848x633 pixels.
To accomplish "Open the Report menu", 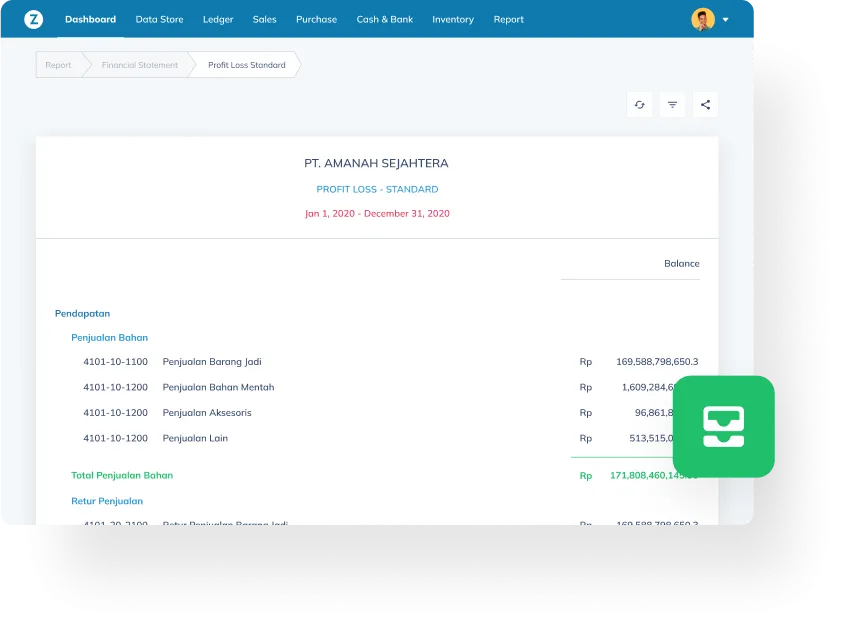I will click(508, 19).
